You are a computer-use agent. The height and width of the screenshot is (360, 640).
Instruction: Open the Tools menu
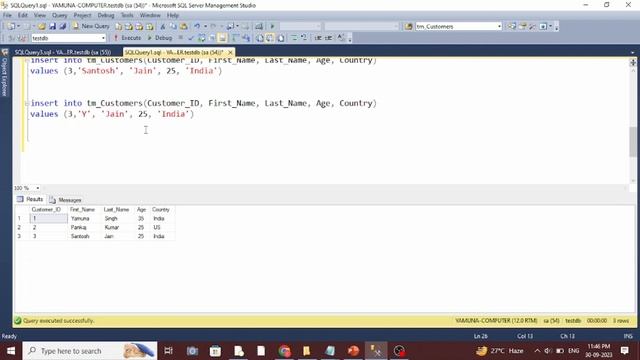[x=127, y=15]
